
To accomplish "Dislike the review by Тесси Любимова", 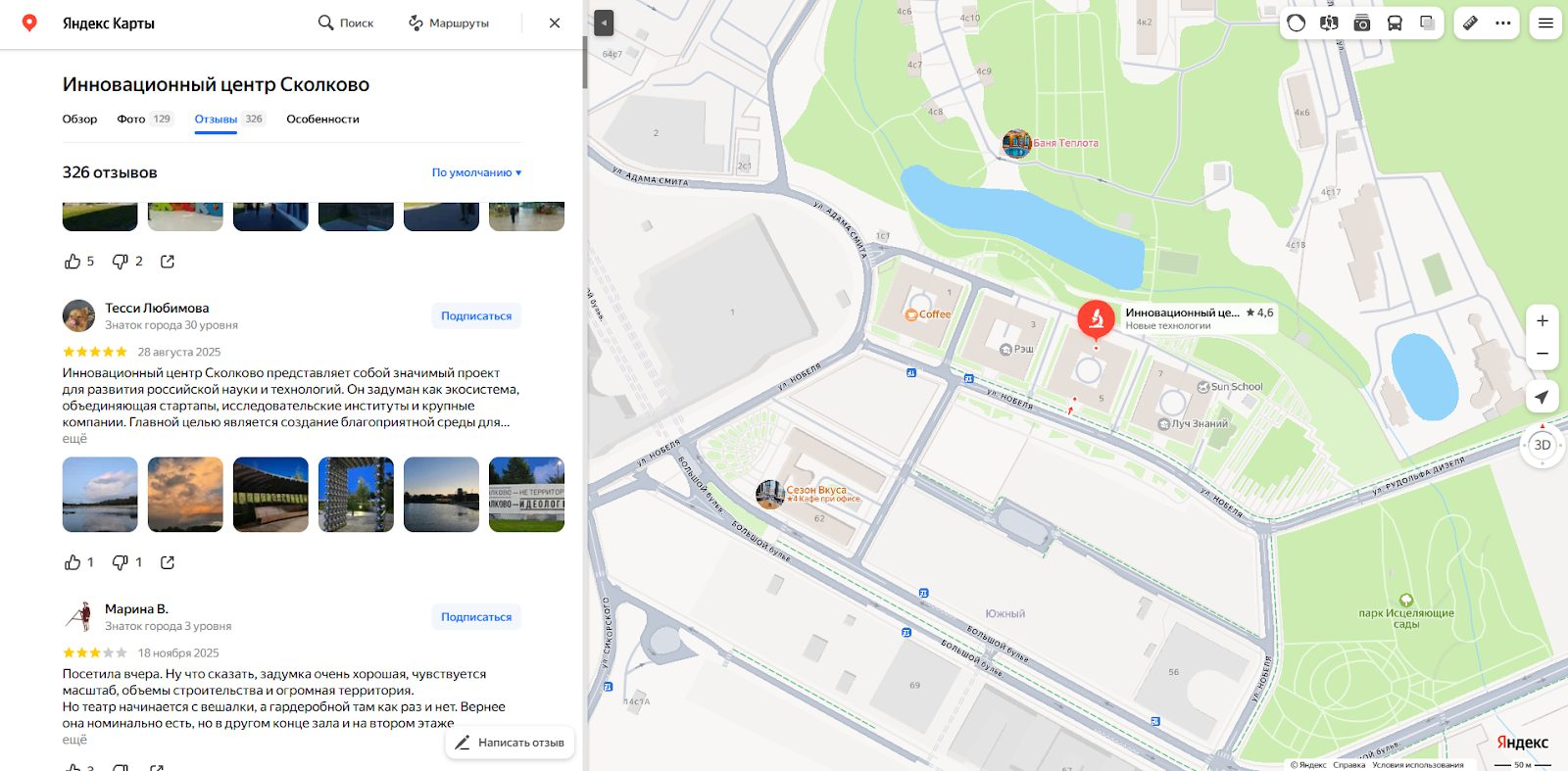I will pyautogui.click(x=121, y=562).
